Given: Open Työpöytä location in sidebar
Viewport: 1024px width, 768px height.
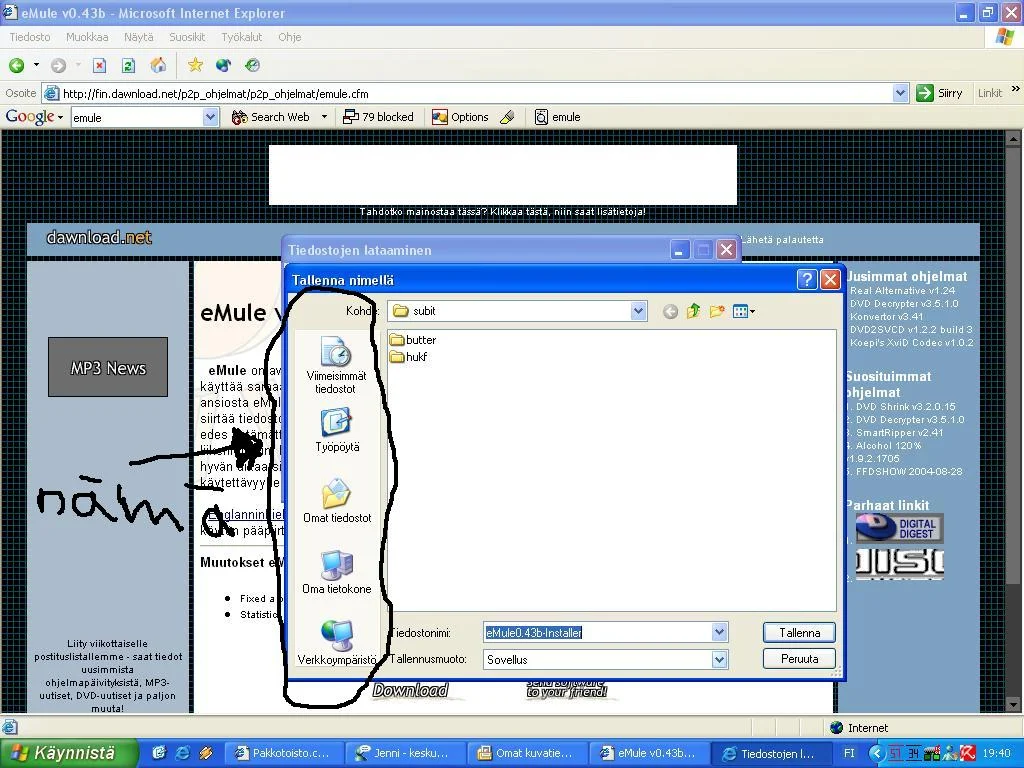Looking at the screenshot, I should click(x=336, y=431).
